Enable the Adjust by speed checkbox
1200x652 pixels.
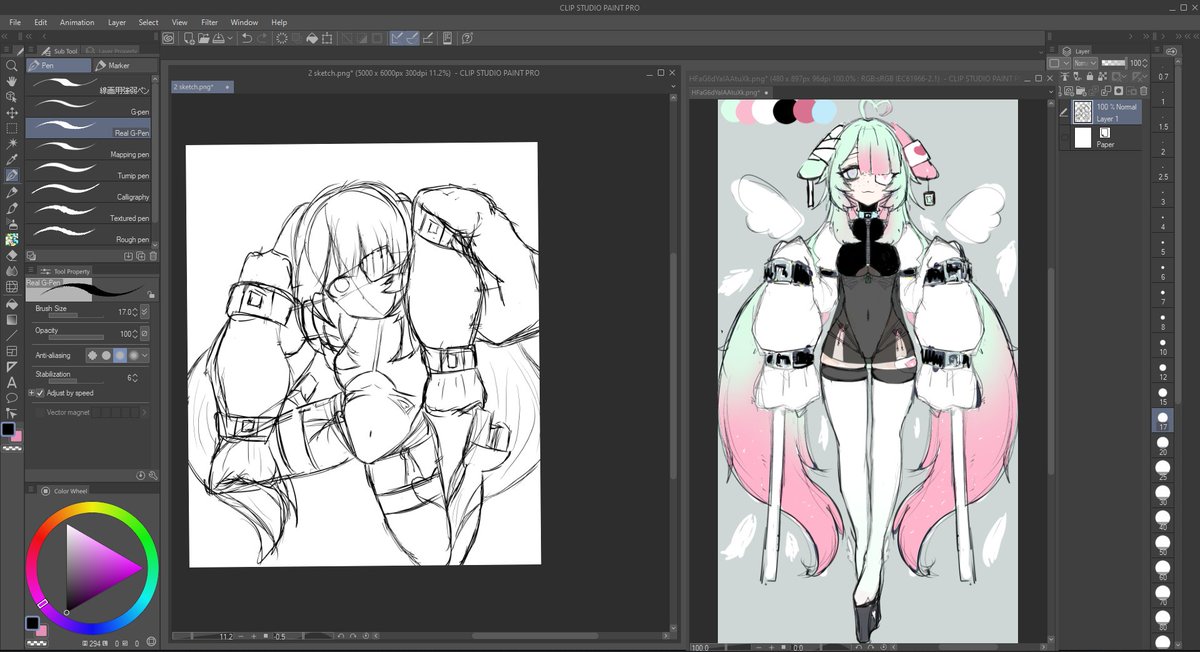[40, 393]
